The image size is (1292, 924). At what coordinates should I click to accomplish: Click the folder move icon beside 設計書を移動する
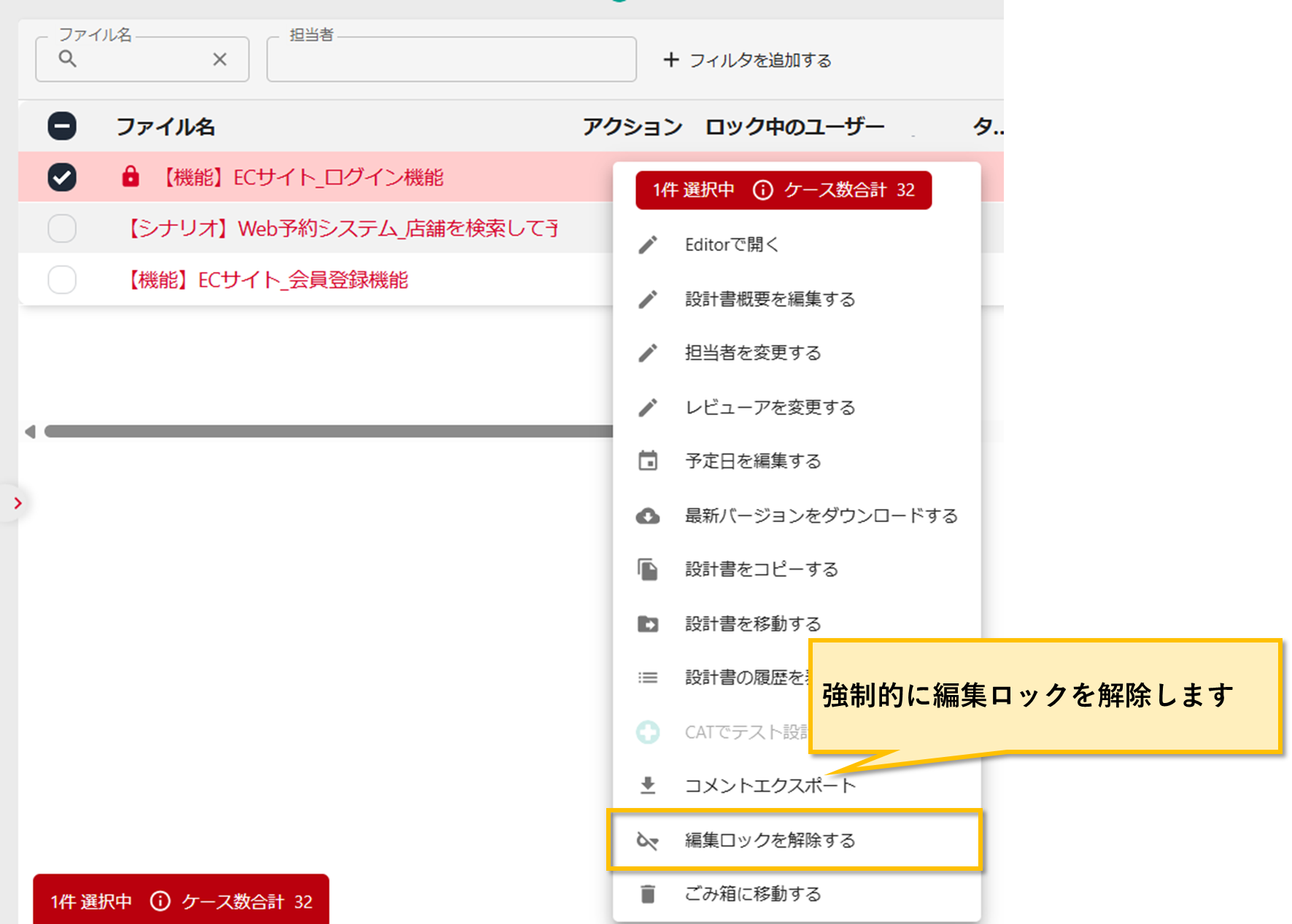[x=648, y=624]
